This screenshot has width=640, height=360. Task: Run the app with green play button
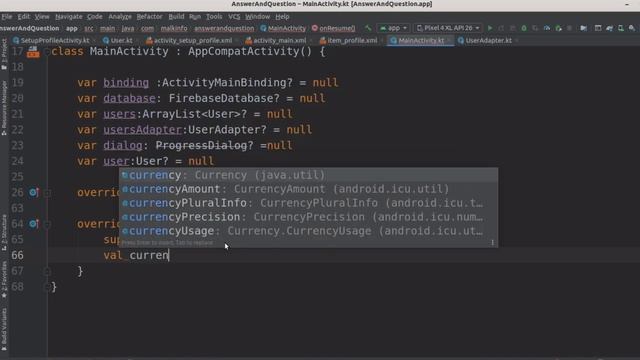[490, 28]
